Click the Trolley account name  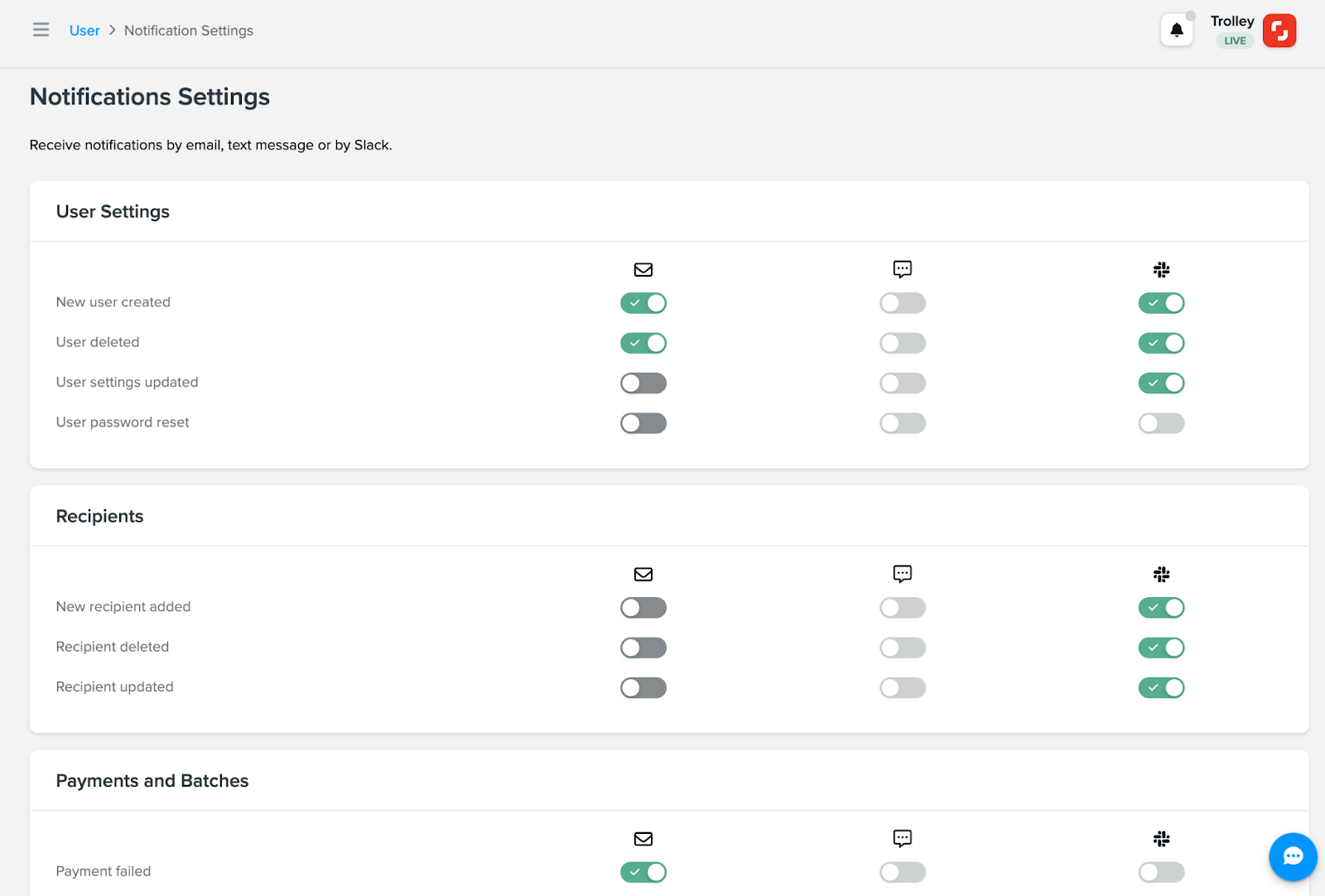[x=1231, y=22]
